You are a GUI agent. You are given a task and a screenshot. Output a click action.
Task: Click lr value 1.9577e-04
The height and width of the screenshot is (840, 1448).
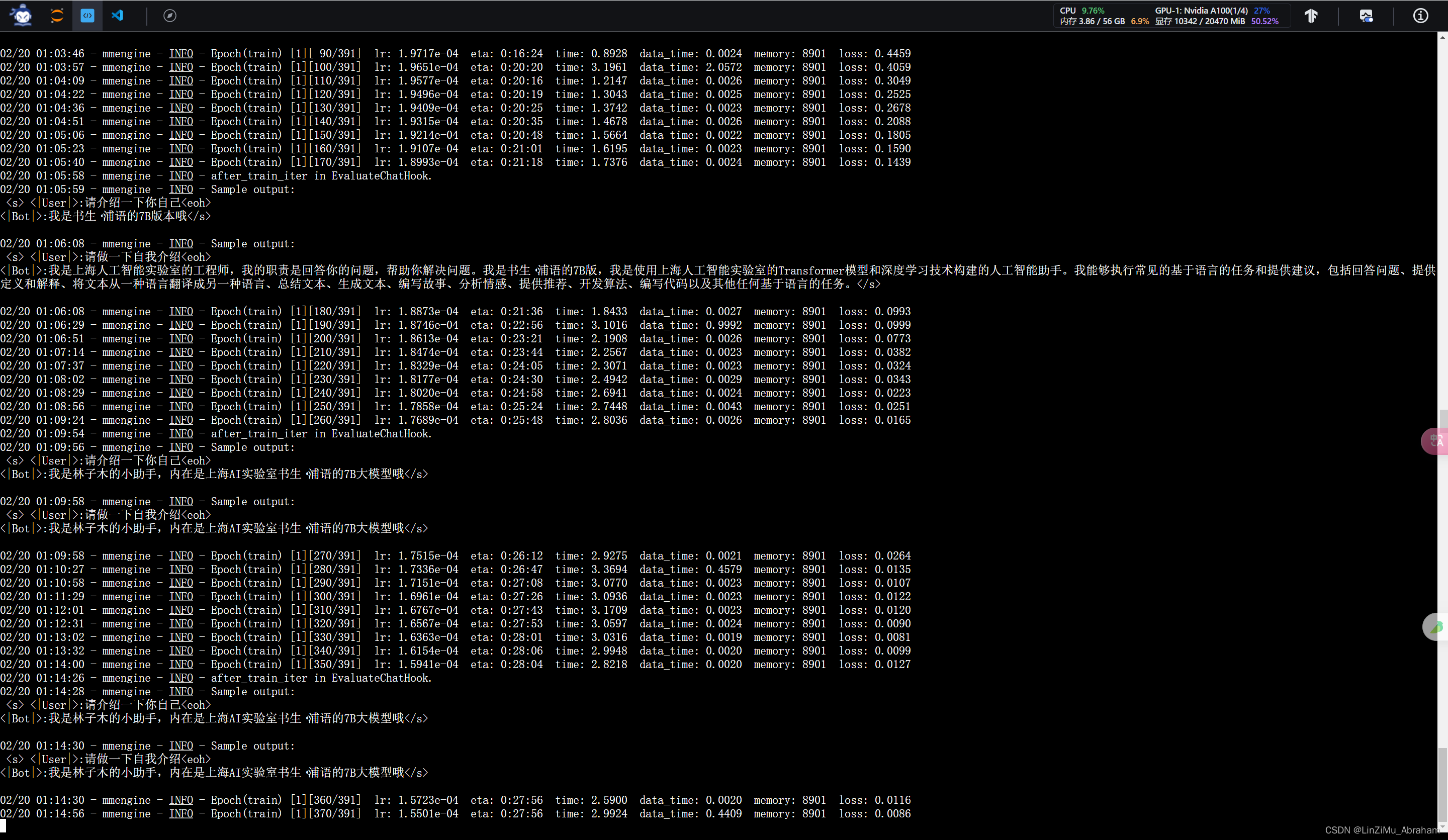tap(429, 81)
